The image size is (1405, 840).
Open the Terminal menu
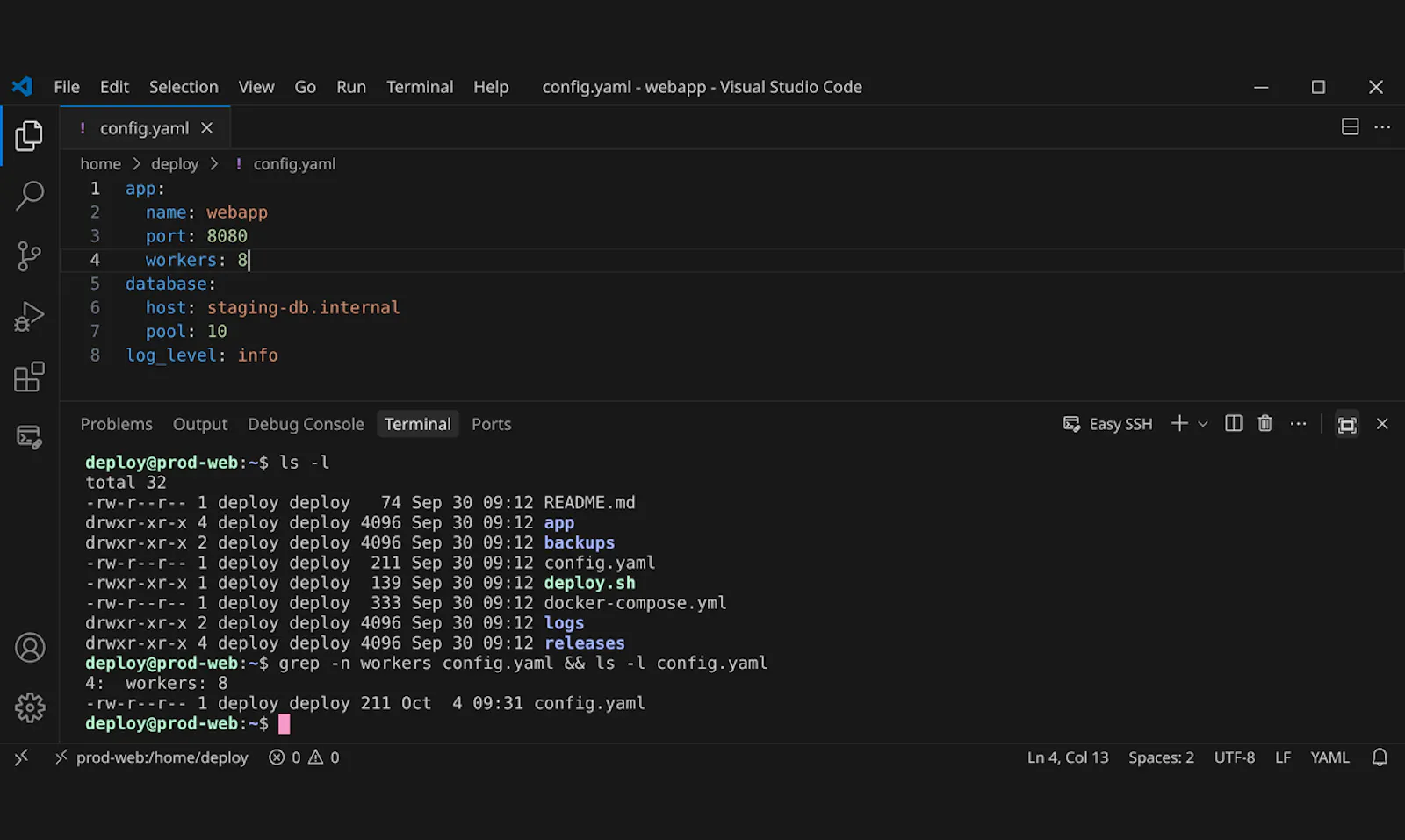tap(420, 87)
